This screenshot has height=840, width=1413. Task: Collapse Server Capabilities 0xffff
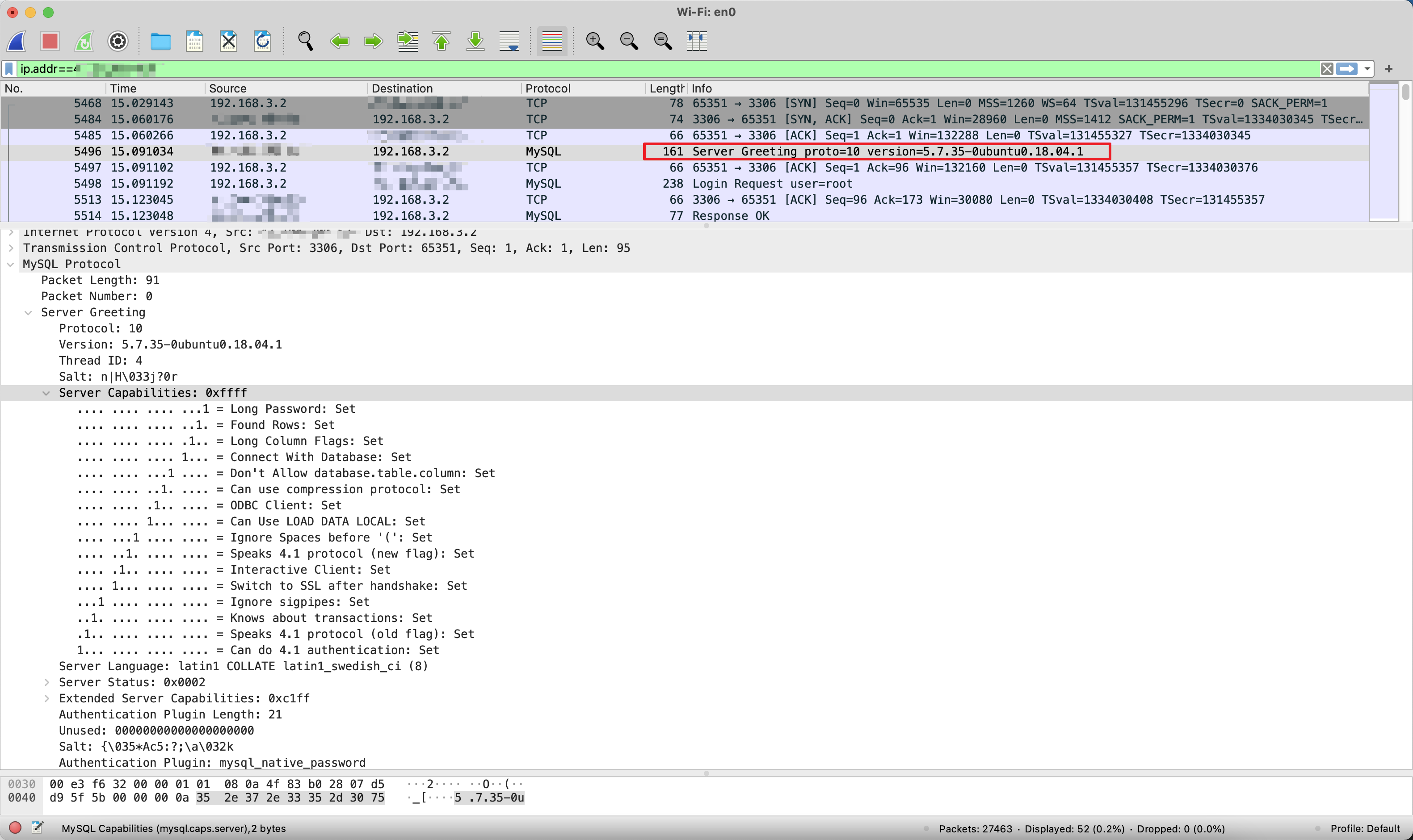pos(46,393)
